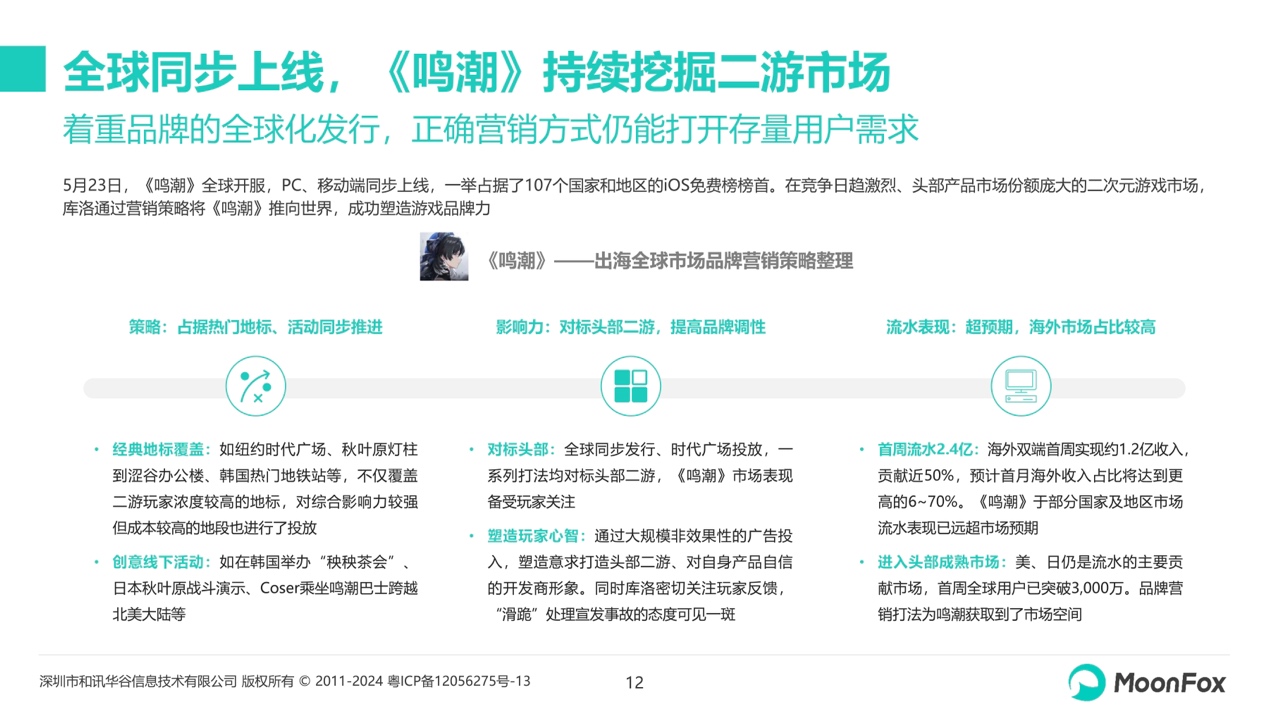Image resolution: width=1269 pixels, height=714 pixels.
Task: Click the page number 12
Action: [x=634, y=683]
